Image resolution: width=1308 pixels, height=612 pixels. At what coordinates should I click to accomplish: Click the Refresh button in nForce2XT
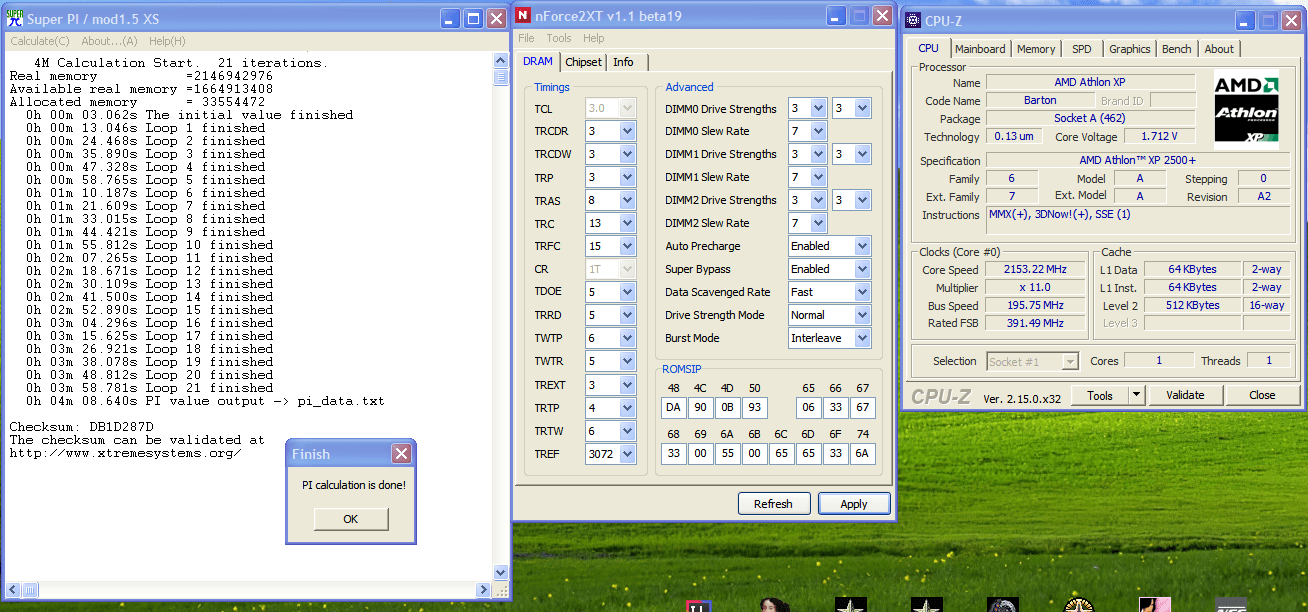773,504
